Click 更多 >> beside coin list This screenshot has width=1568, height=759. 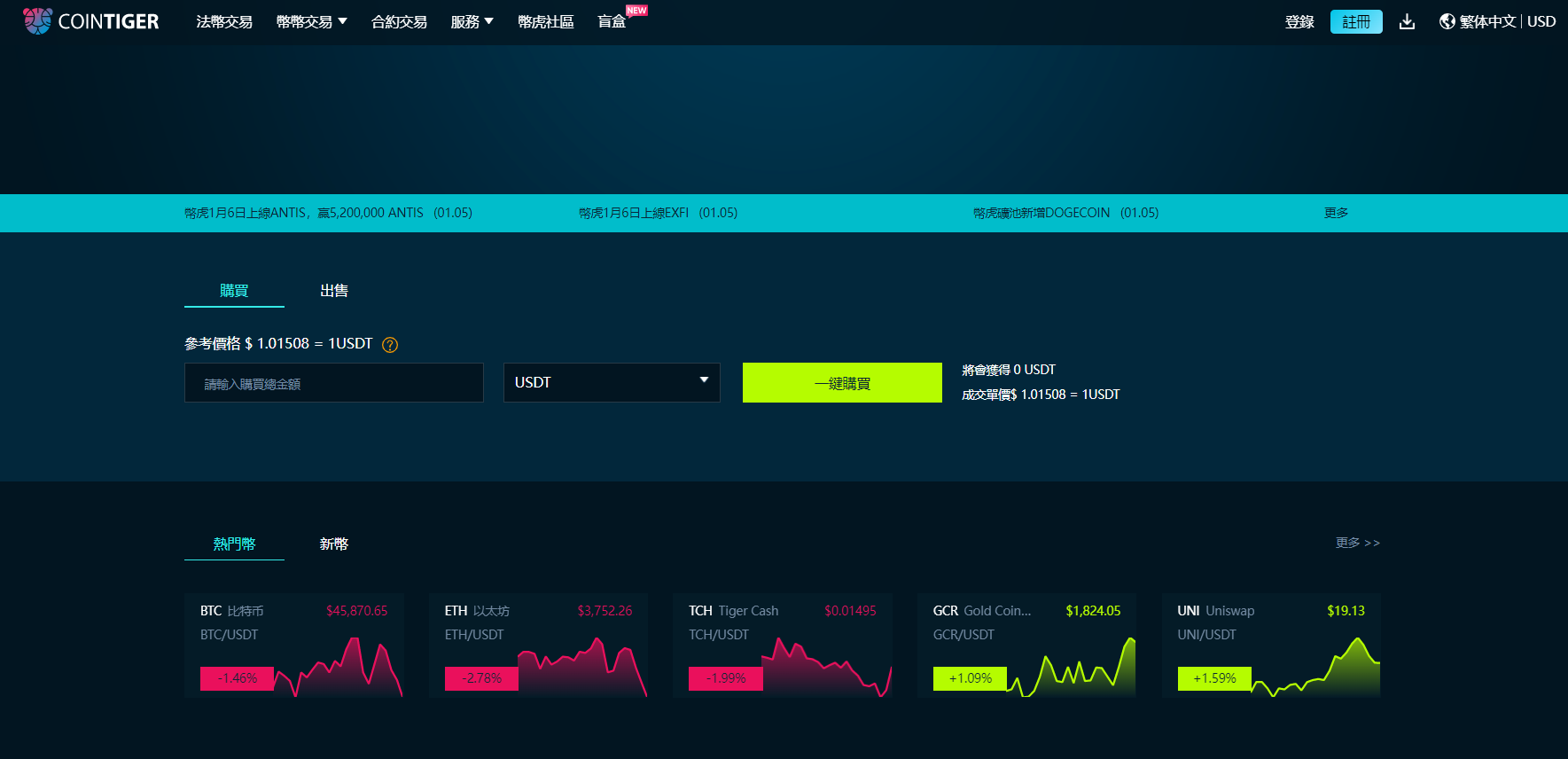(x=1358, y=543)
